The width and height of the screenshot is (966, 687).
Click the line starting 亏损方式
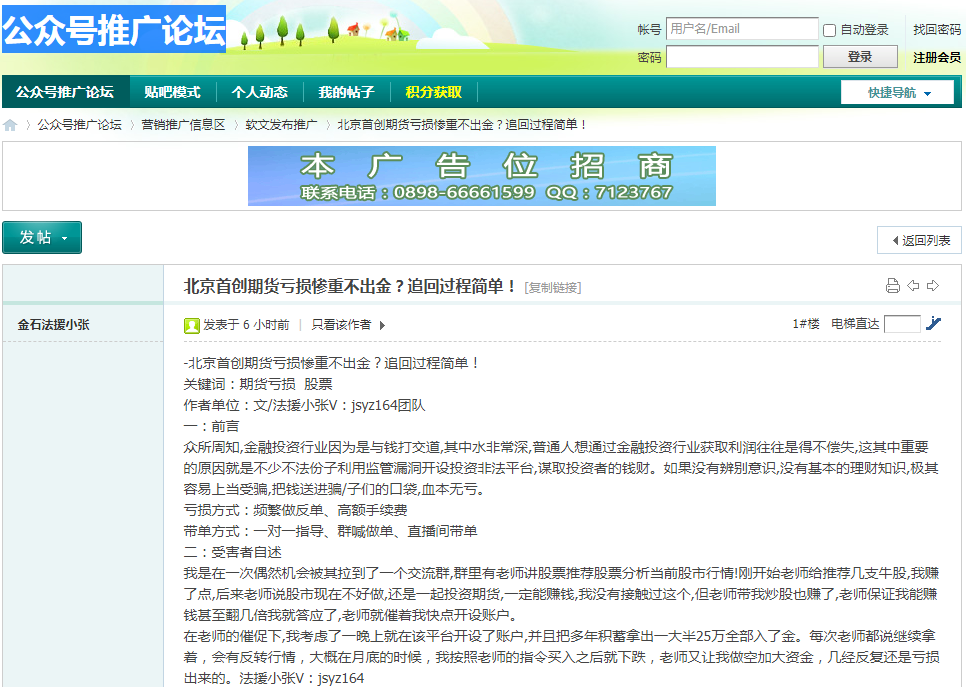coord(296,510)
